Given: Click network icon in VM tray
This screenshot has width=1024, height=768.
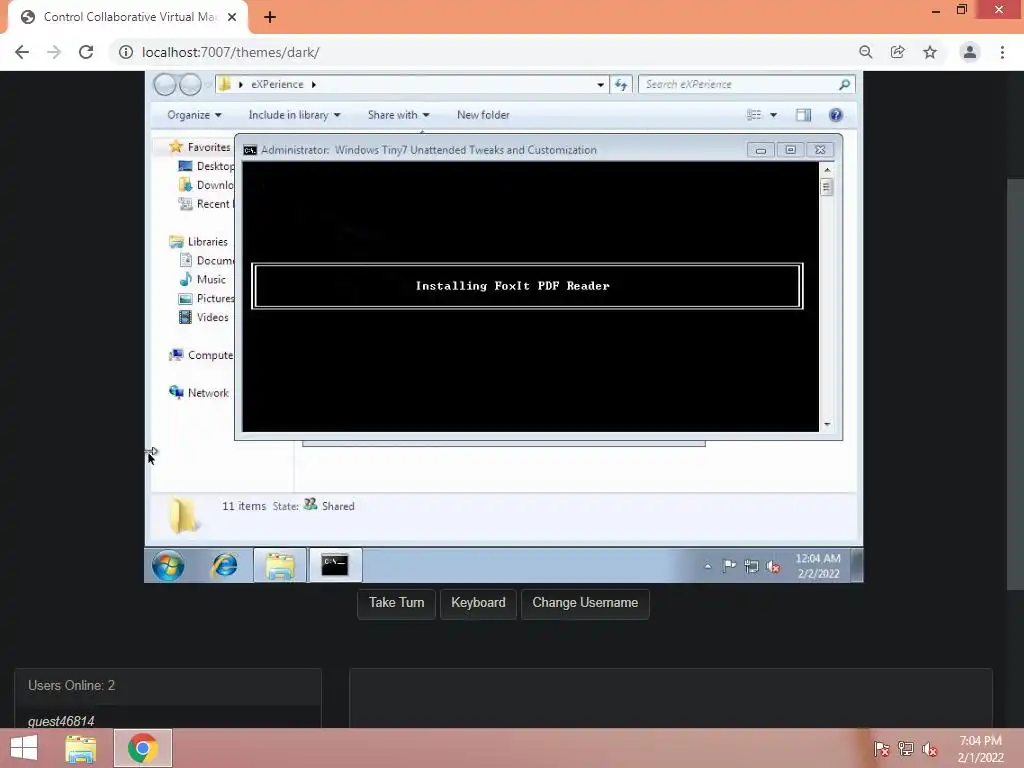Looking at the screenshot, I should click(751, 566).
